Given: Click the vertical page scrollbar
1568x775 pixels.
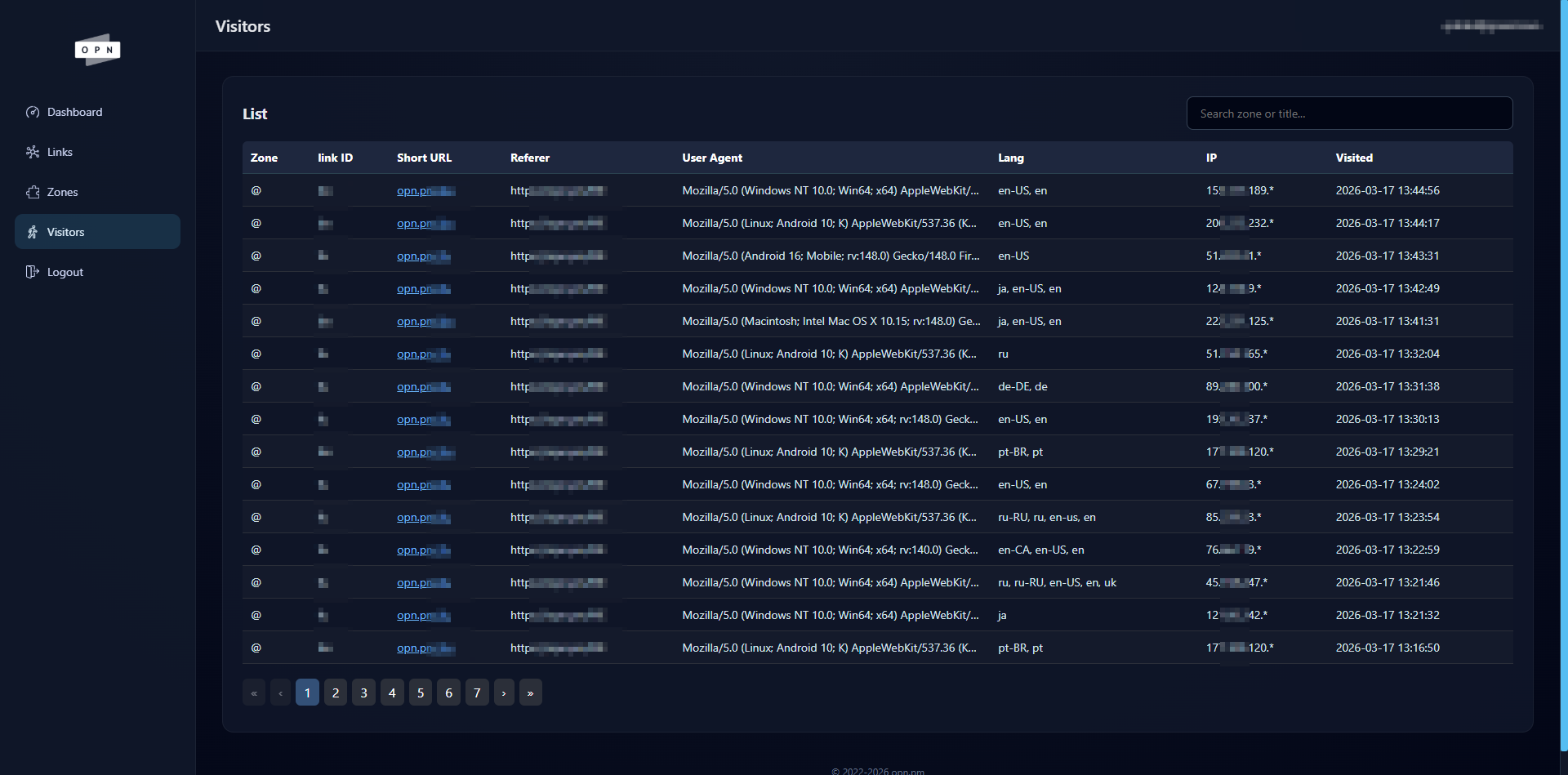Looking at the screenshot, I should click(x=1564, y=376).
